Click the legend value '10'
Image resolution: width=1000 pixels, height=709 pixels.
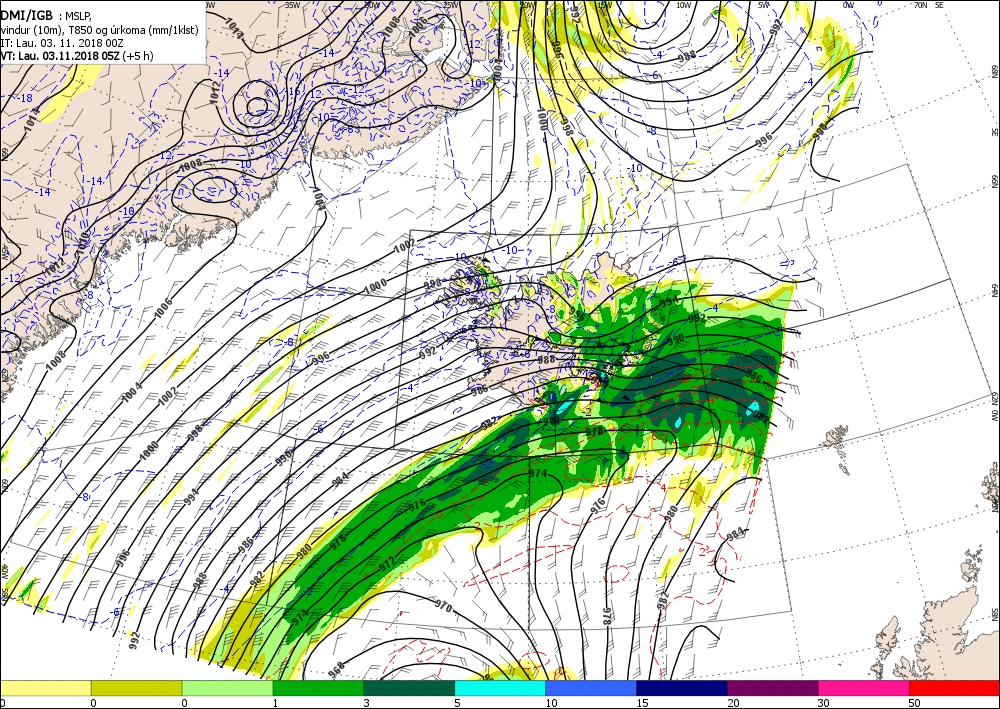(x=552, y=703)
